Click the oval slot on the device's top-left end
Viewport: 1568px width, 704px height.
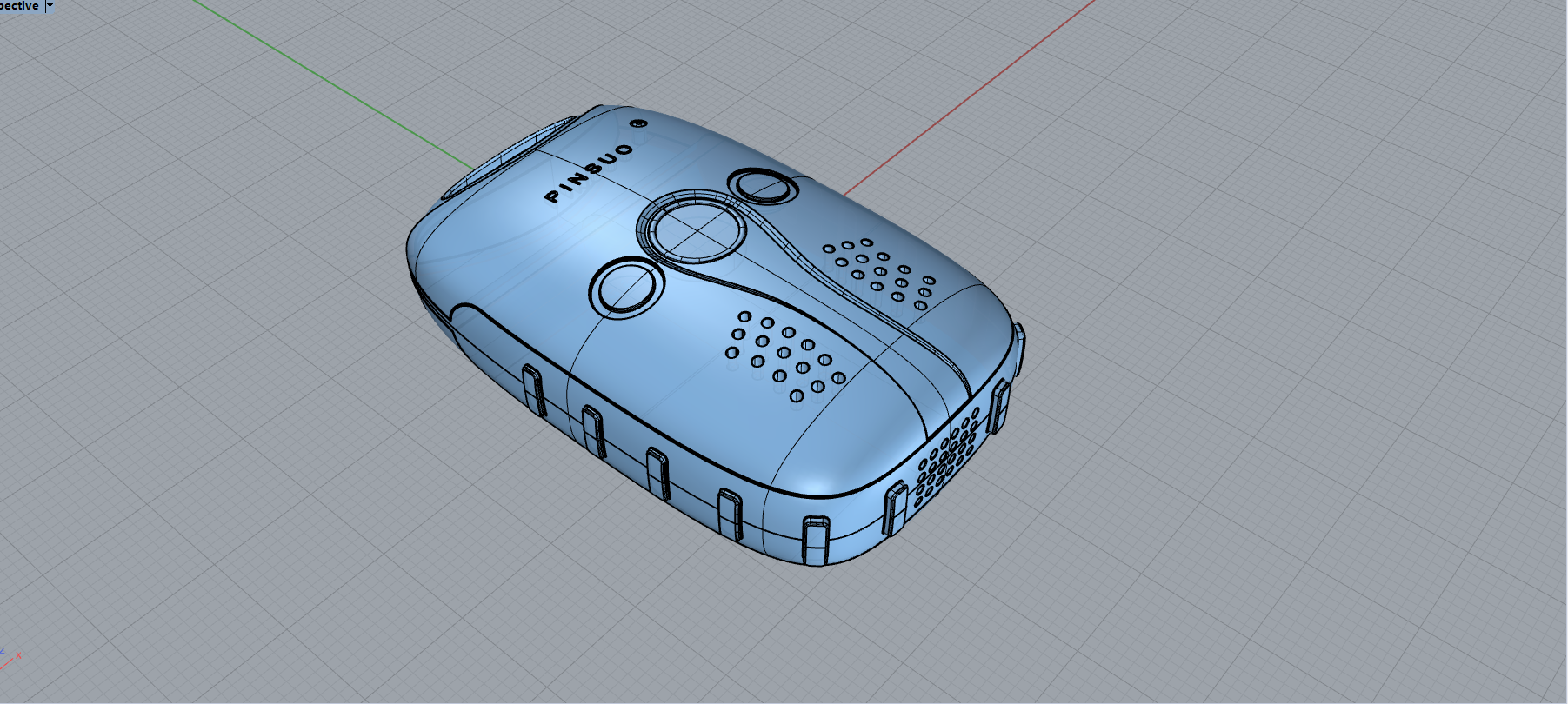coord(507,160)
